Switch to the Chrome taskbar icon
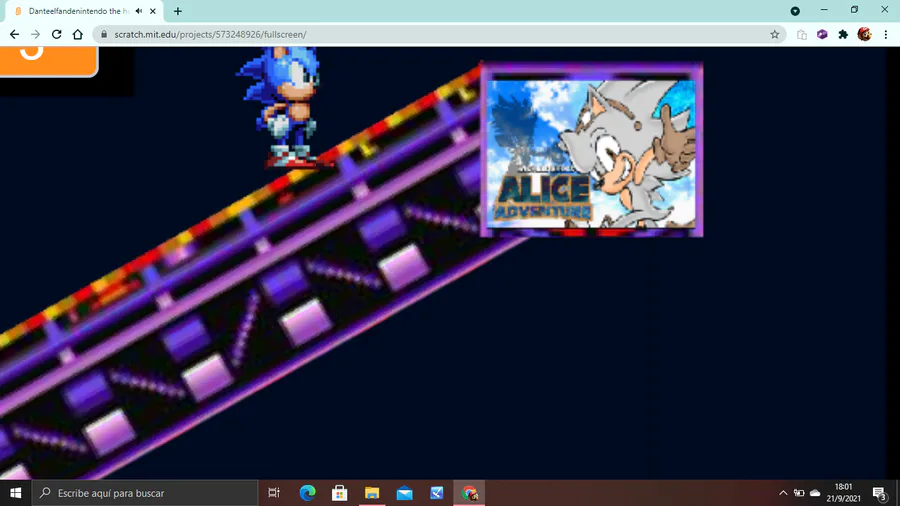The image size is (900, 506). (x=469, y=493)
